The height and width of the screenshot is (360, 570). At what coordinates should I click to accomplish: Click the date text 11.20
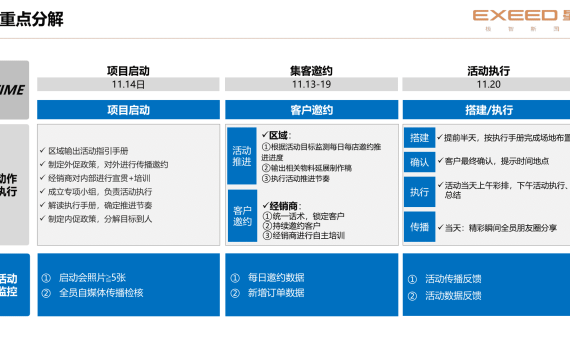489,84
